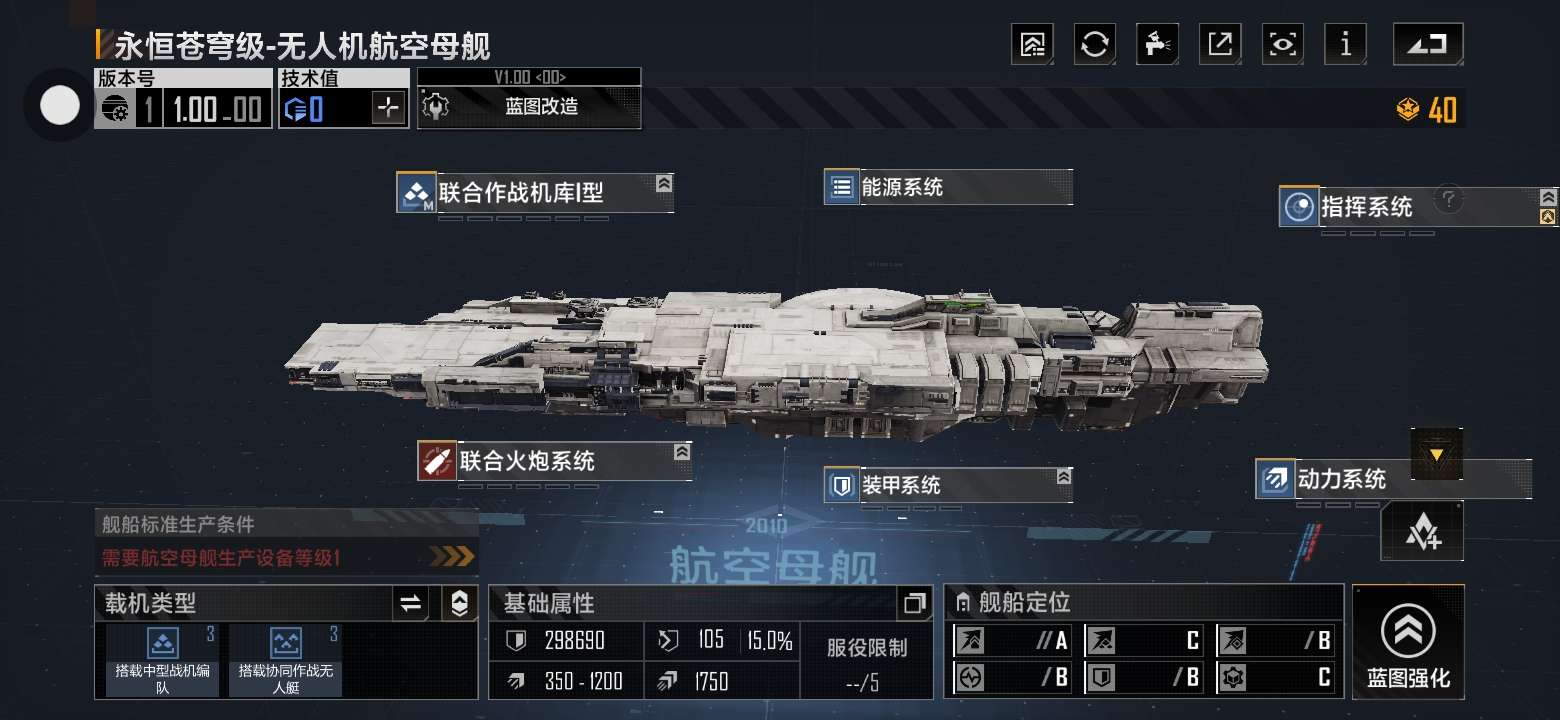Screen dimensions: 1560x720
Task: Select the 动力系统 module label
Action: click(x=1341, y=479)
